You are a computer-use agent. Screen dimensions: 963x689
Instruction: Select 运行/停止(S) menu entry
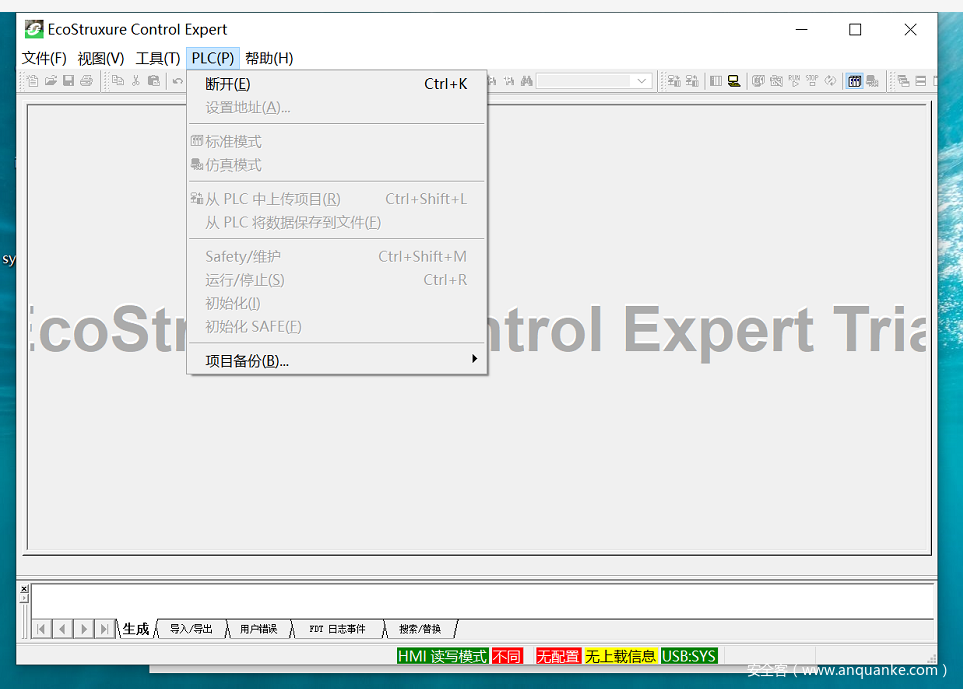point(337,280)
